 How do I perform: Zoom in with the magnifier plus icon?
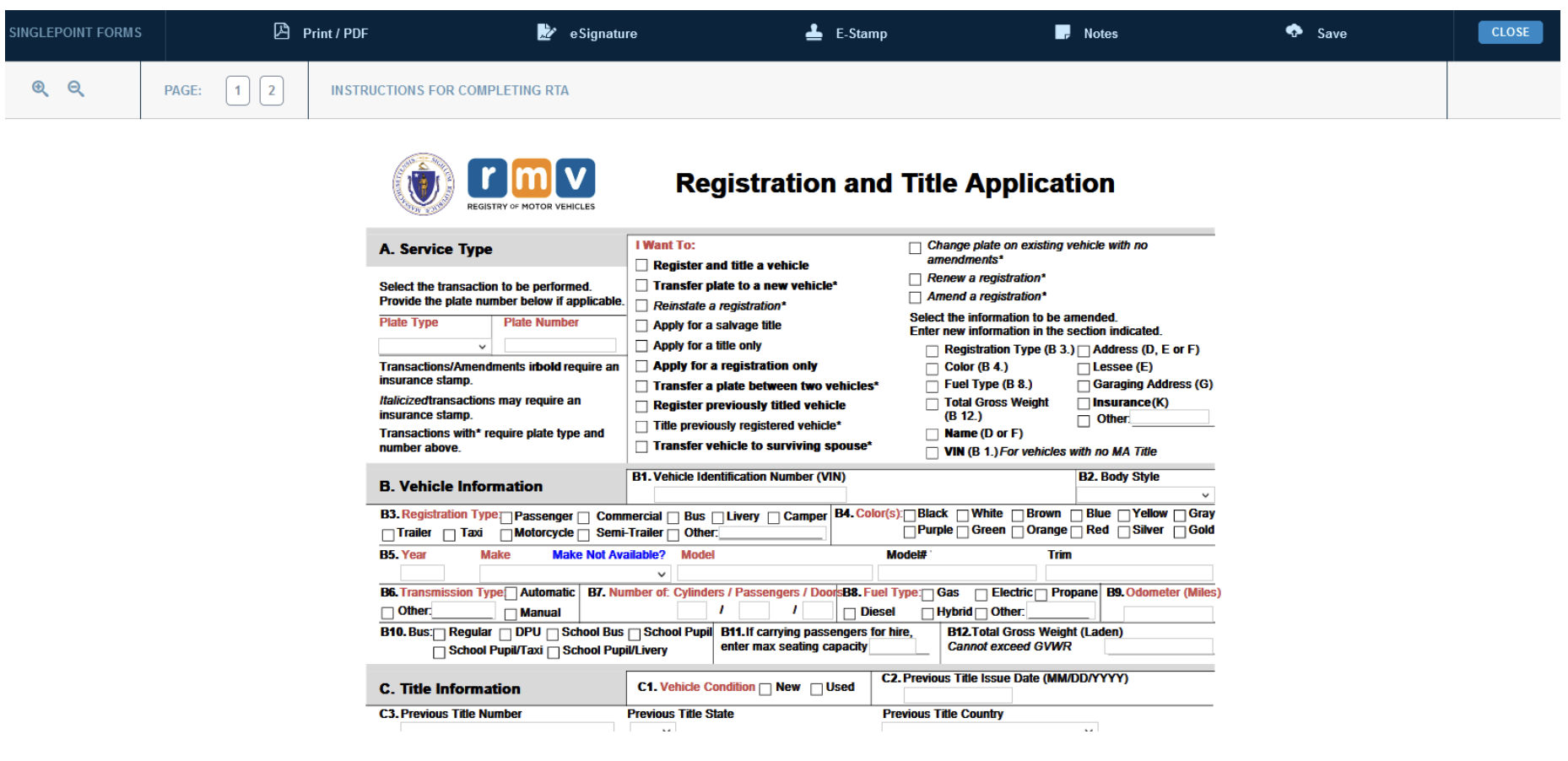coord(40,89)
